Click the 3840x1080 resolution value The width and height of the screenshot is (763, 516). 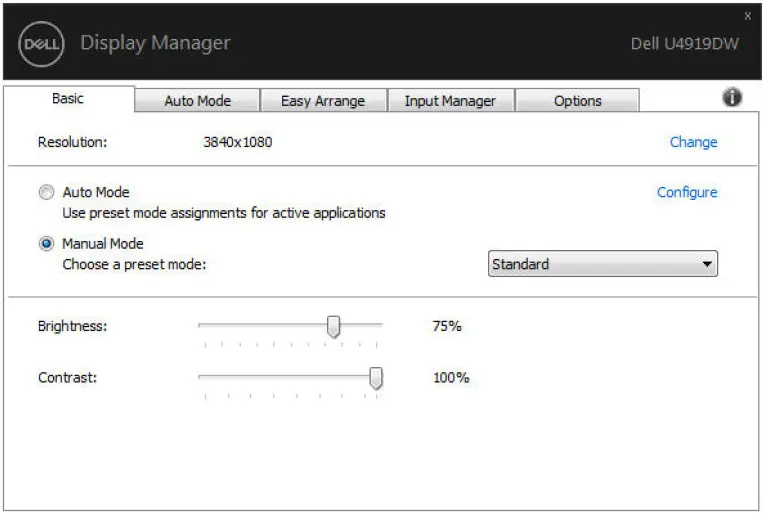tap(237, 142)
